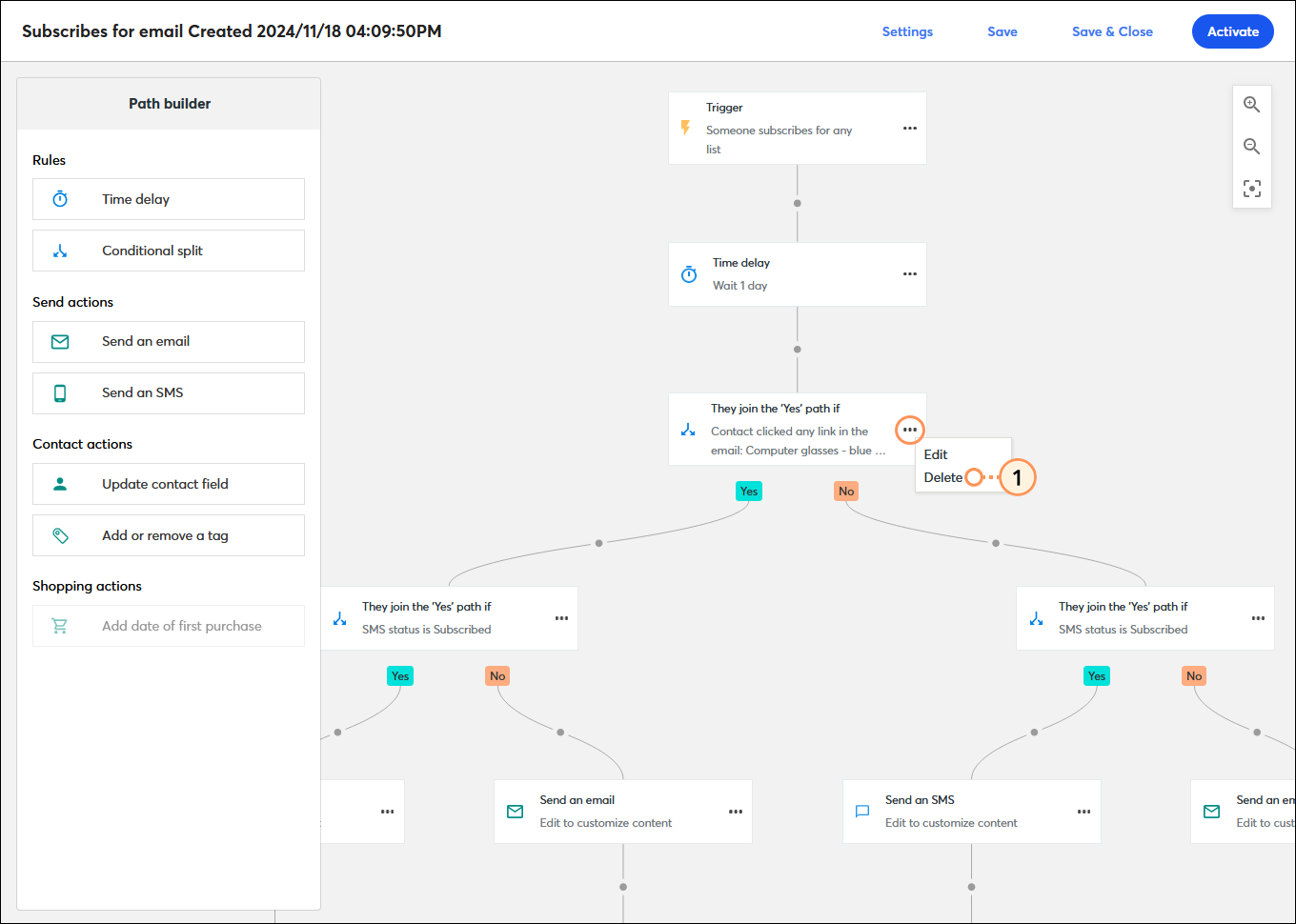
Task: Click 'Someone subscribes for any list' text
Action: (x=779, y=140)
